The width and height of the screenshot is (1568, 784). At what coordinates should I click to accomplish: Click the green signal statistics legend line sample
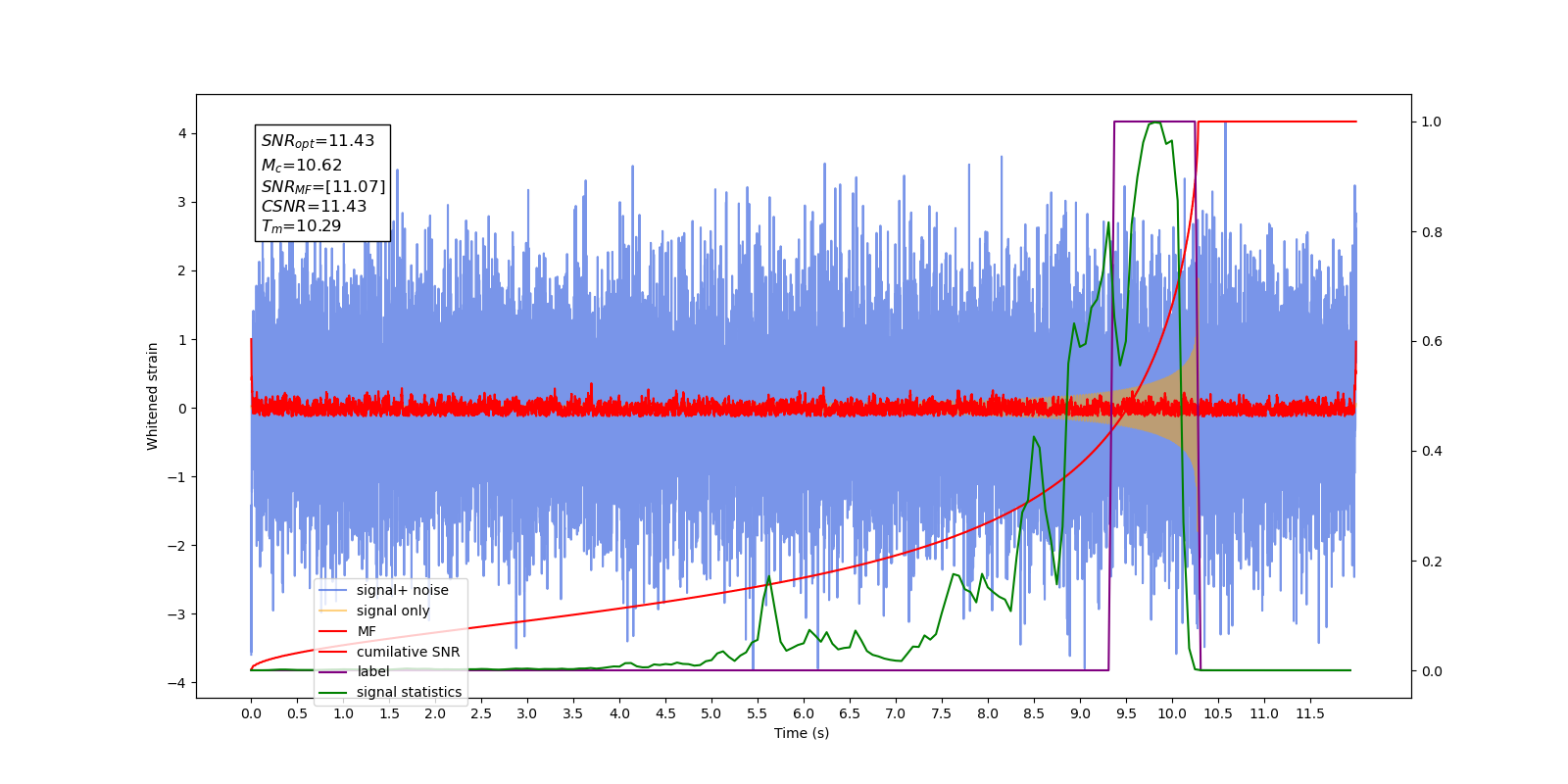[x=333, y=692]
